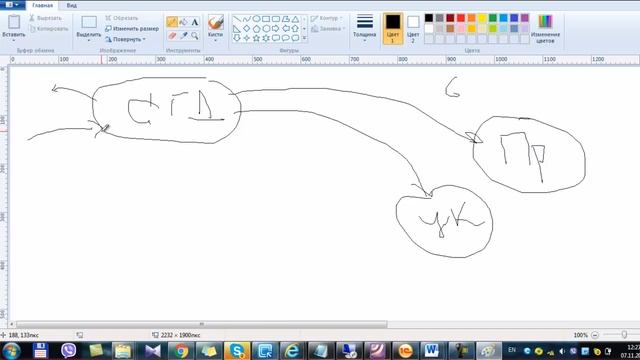This screenshot has width=640, height=360.
Task: Select the Magnifier tool
Action: [x=195, y=36]
